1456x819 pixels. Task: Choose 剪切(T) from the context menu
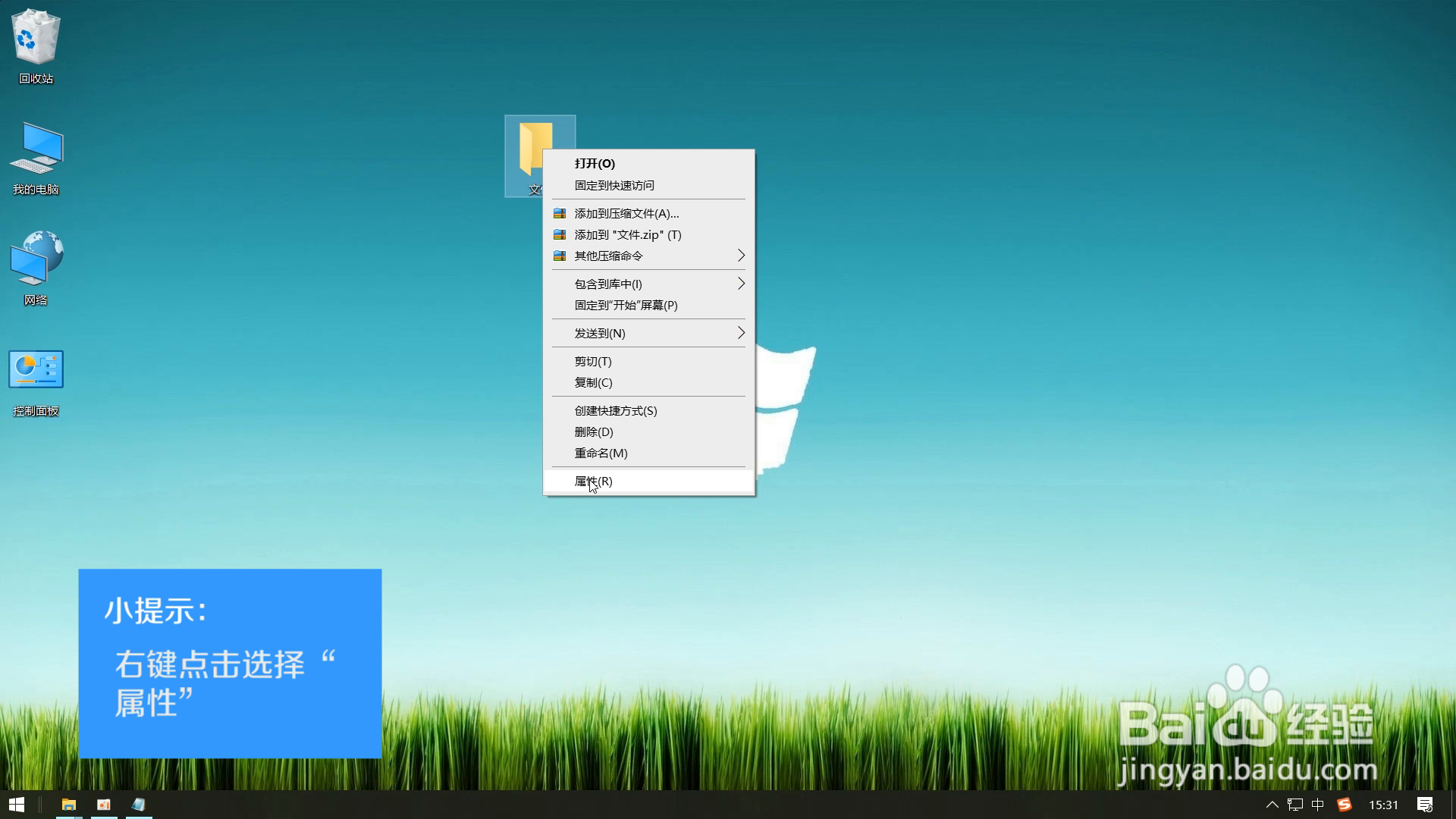pos(649,362)
